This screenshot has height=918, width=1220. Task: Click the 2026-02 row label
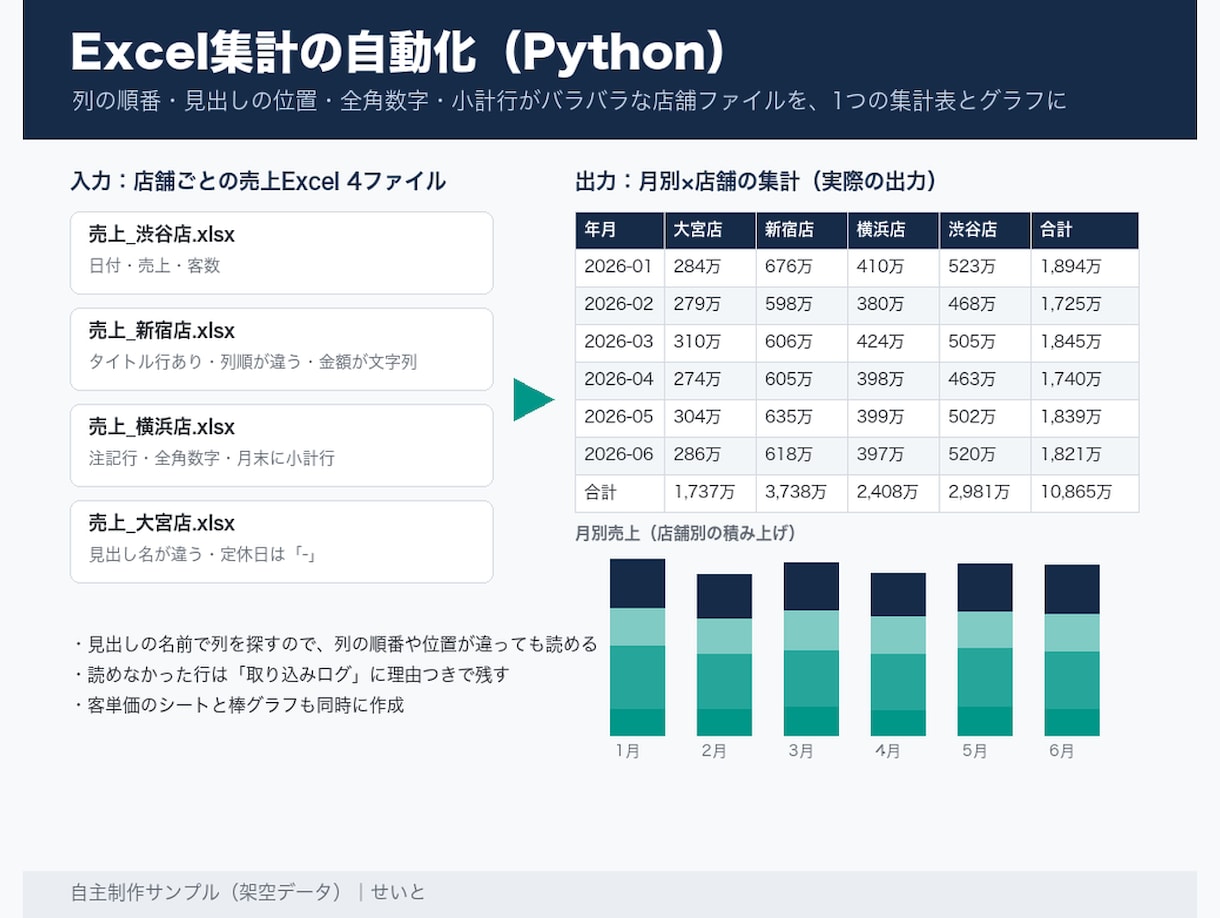coord(620,305)
